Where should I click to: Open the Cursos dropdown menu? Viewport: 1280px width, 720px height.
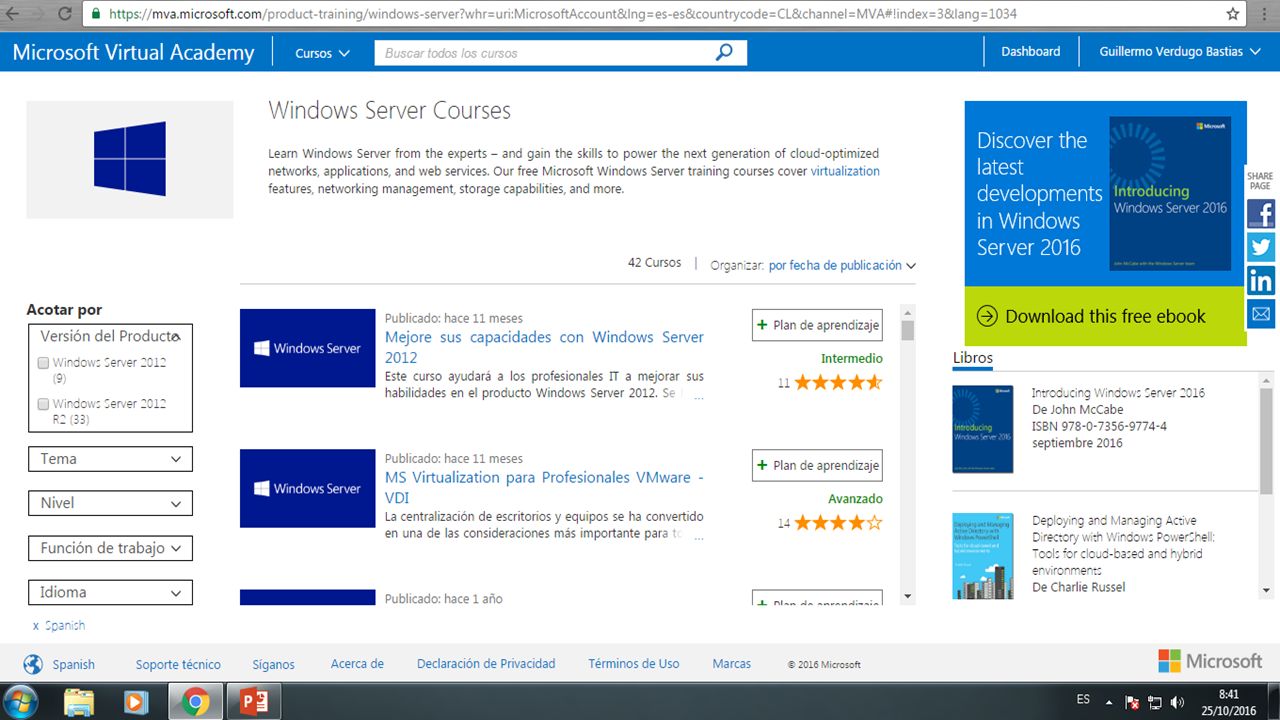(322, 53)
